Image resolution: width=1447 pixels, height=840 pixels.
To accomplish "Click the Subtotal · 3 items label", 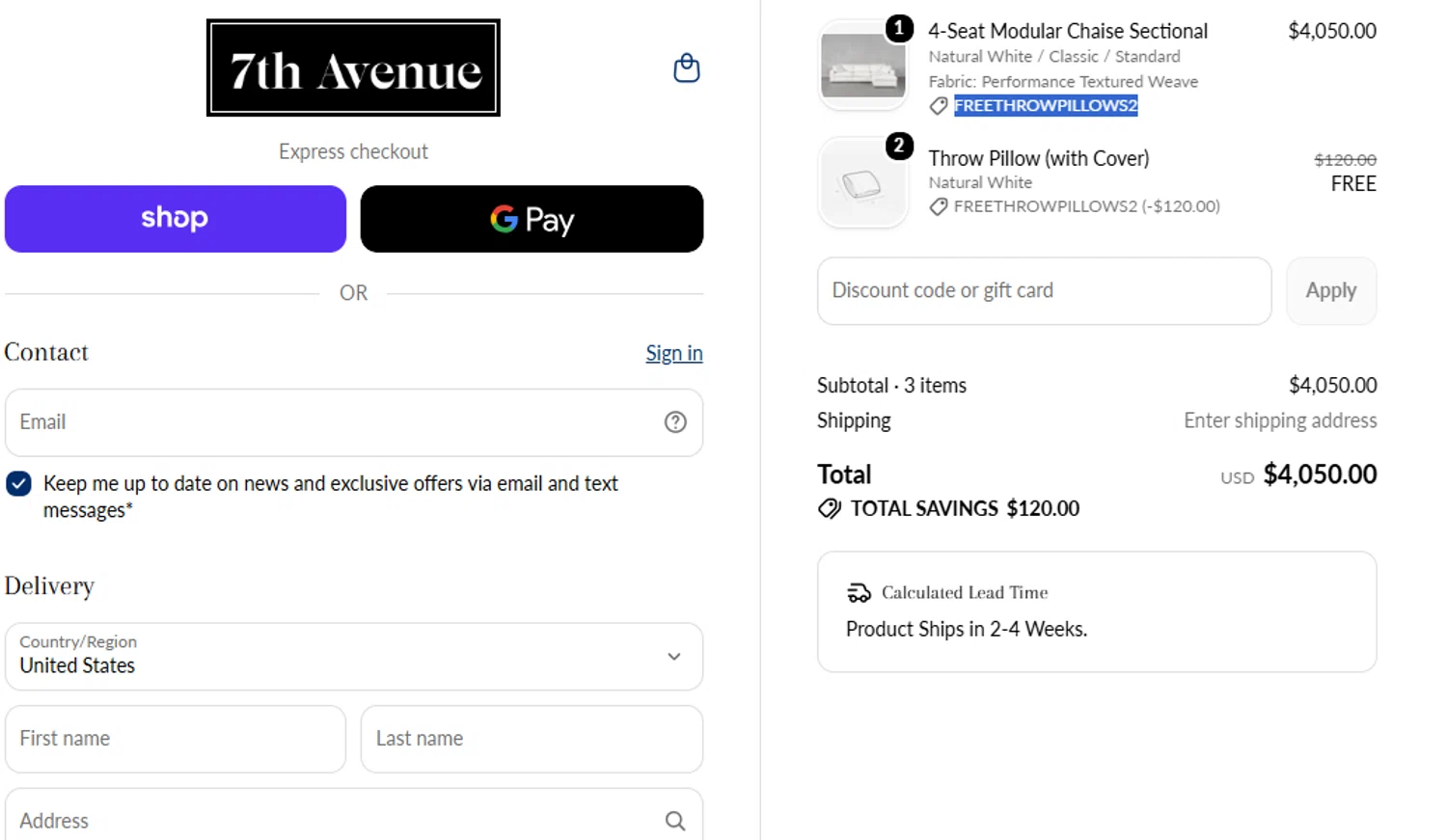I will pyautogui.click(x=891, y=386).
